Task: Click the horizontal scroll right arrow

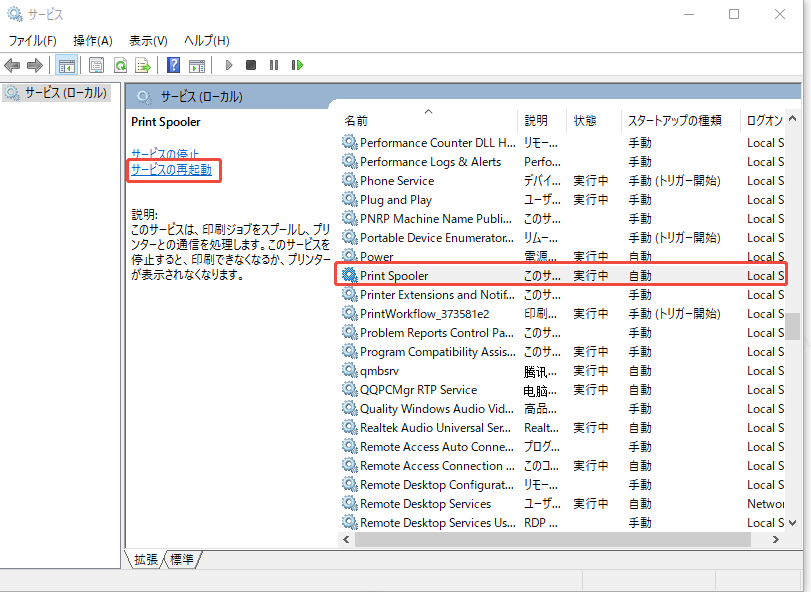Action: [x=775, y=539]
